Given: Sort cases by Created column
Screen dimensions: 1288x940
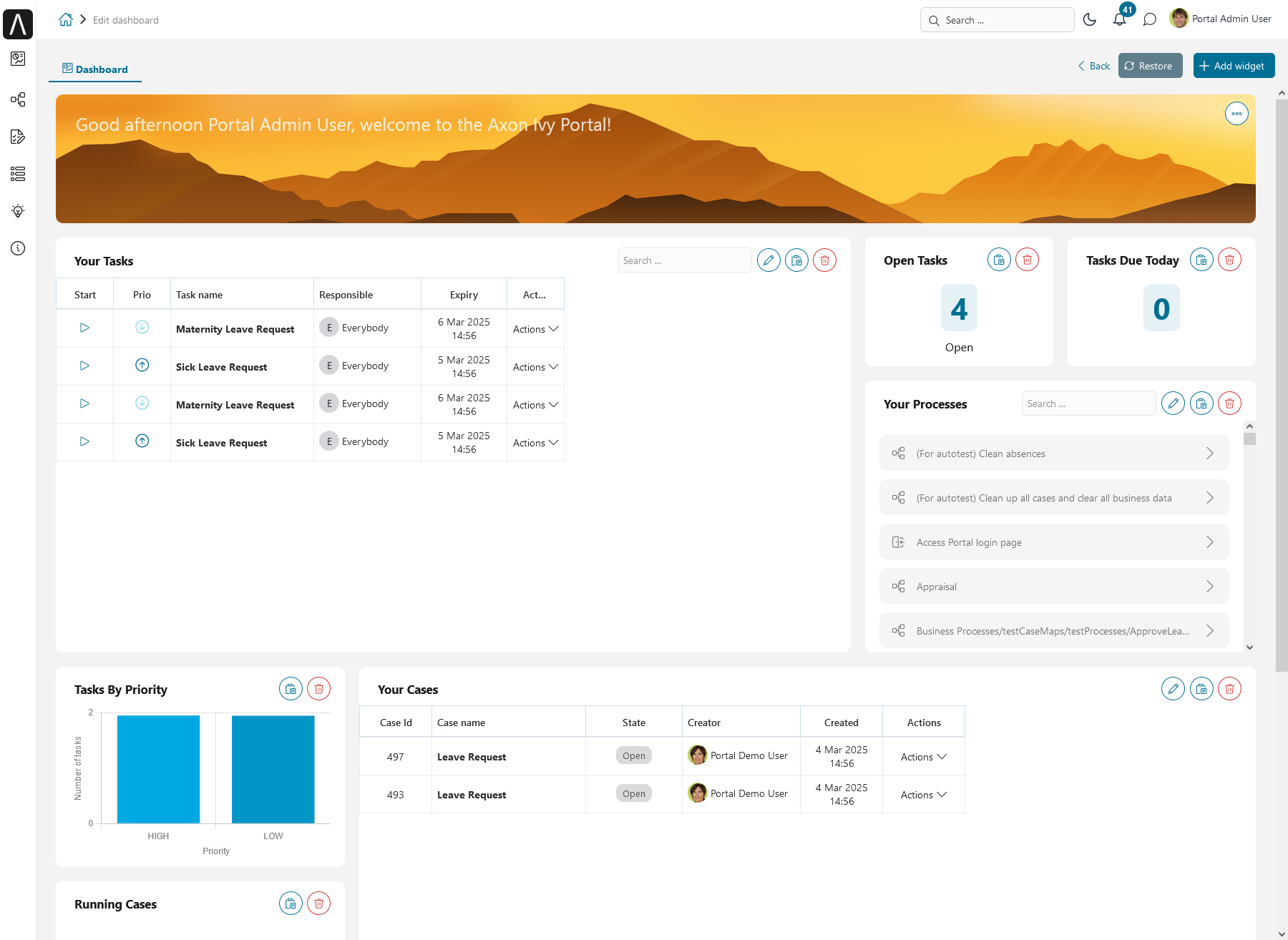Looking at the screenshot, I should [841, 723].
